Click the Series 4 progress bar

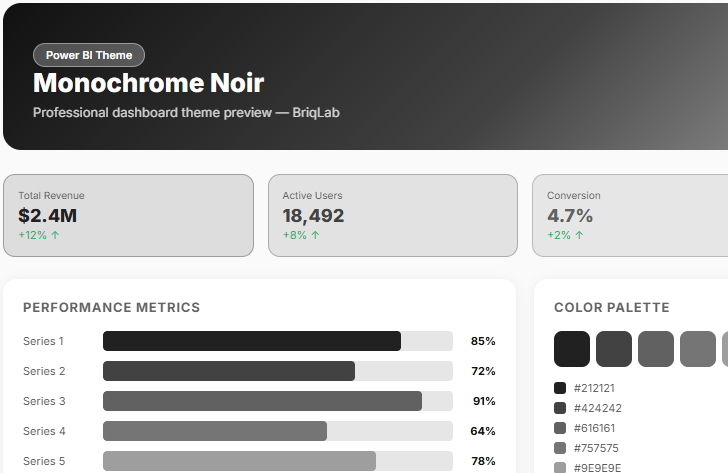click(x=277, y=431)
